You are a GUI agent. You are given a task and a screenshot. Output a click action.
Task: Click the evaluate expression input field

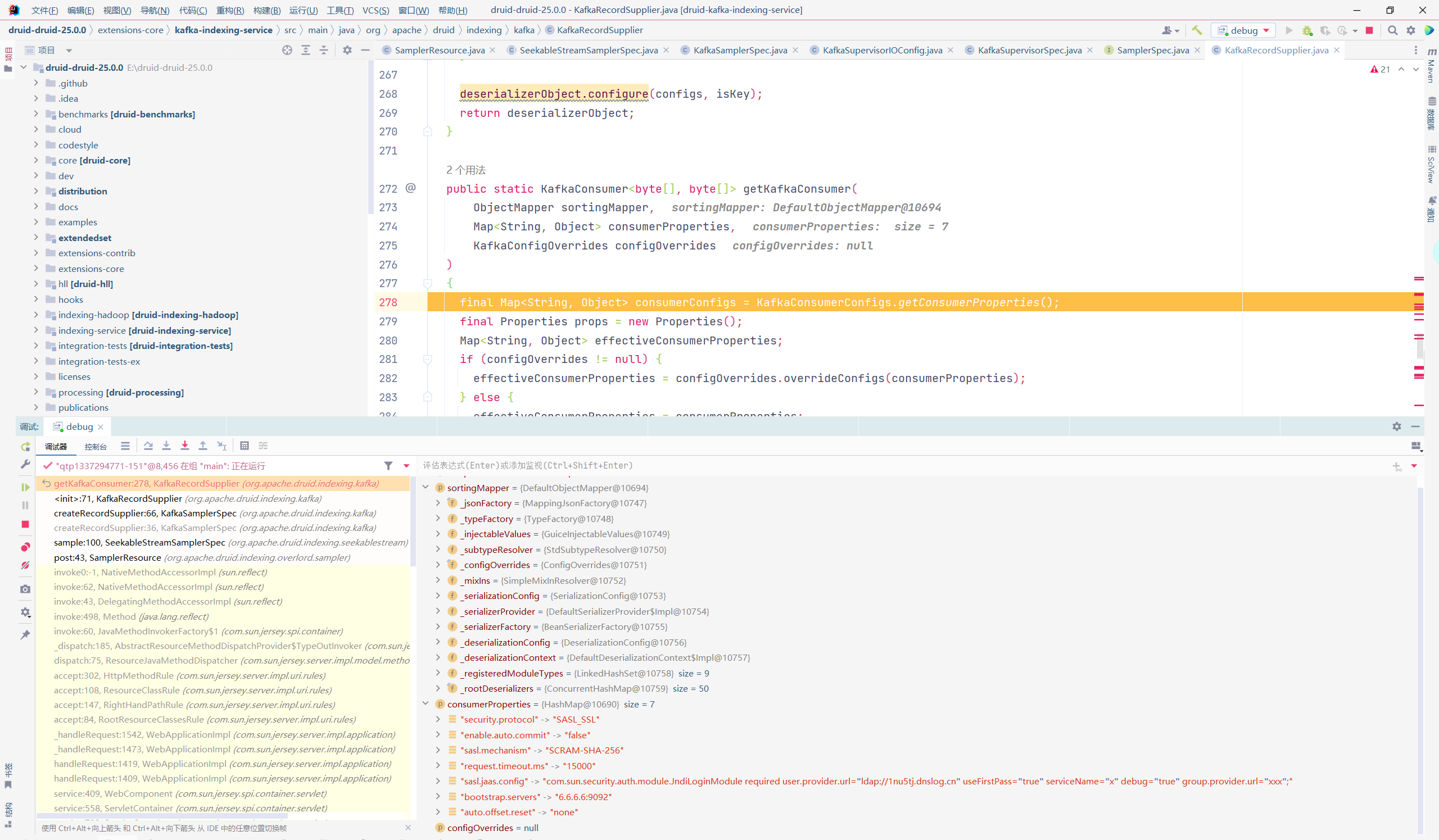tap(902, 466)
